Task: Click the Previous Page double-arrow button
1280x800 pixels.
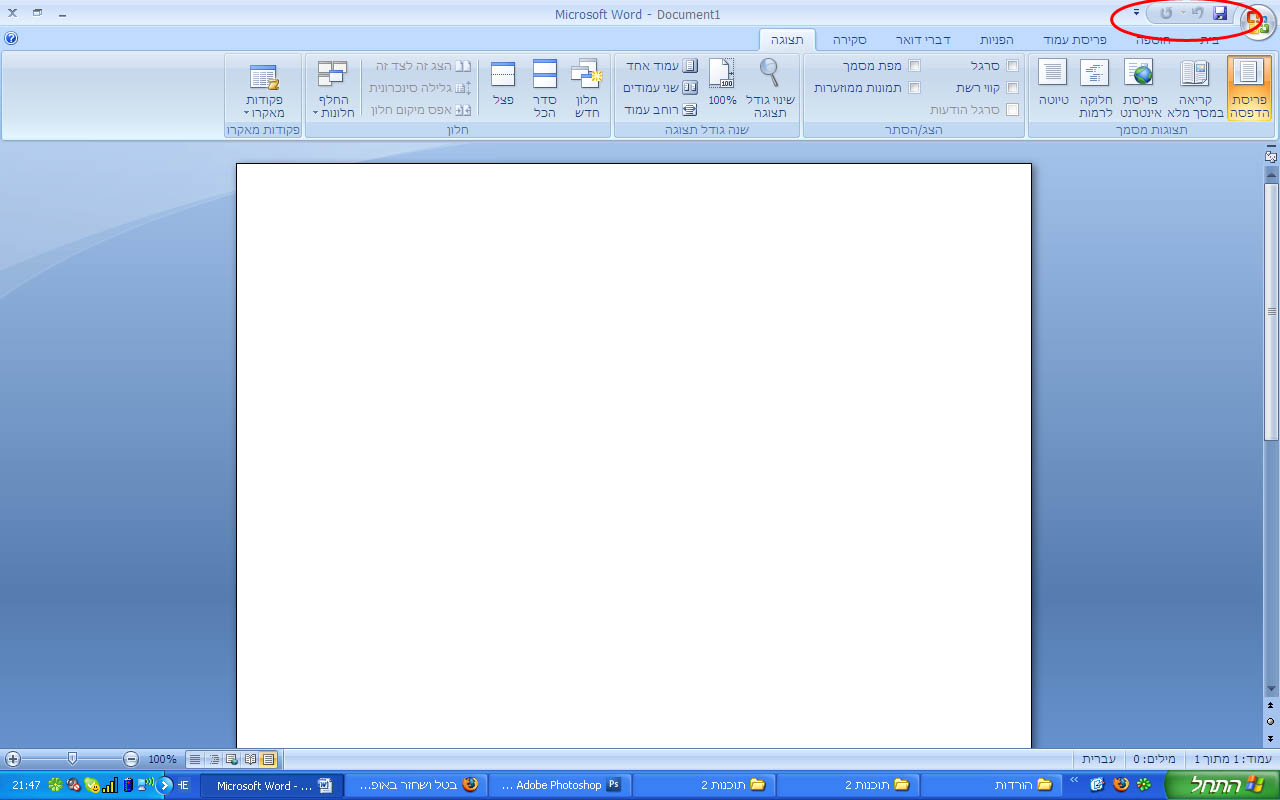Action: [1271, 705]
